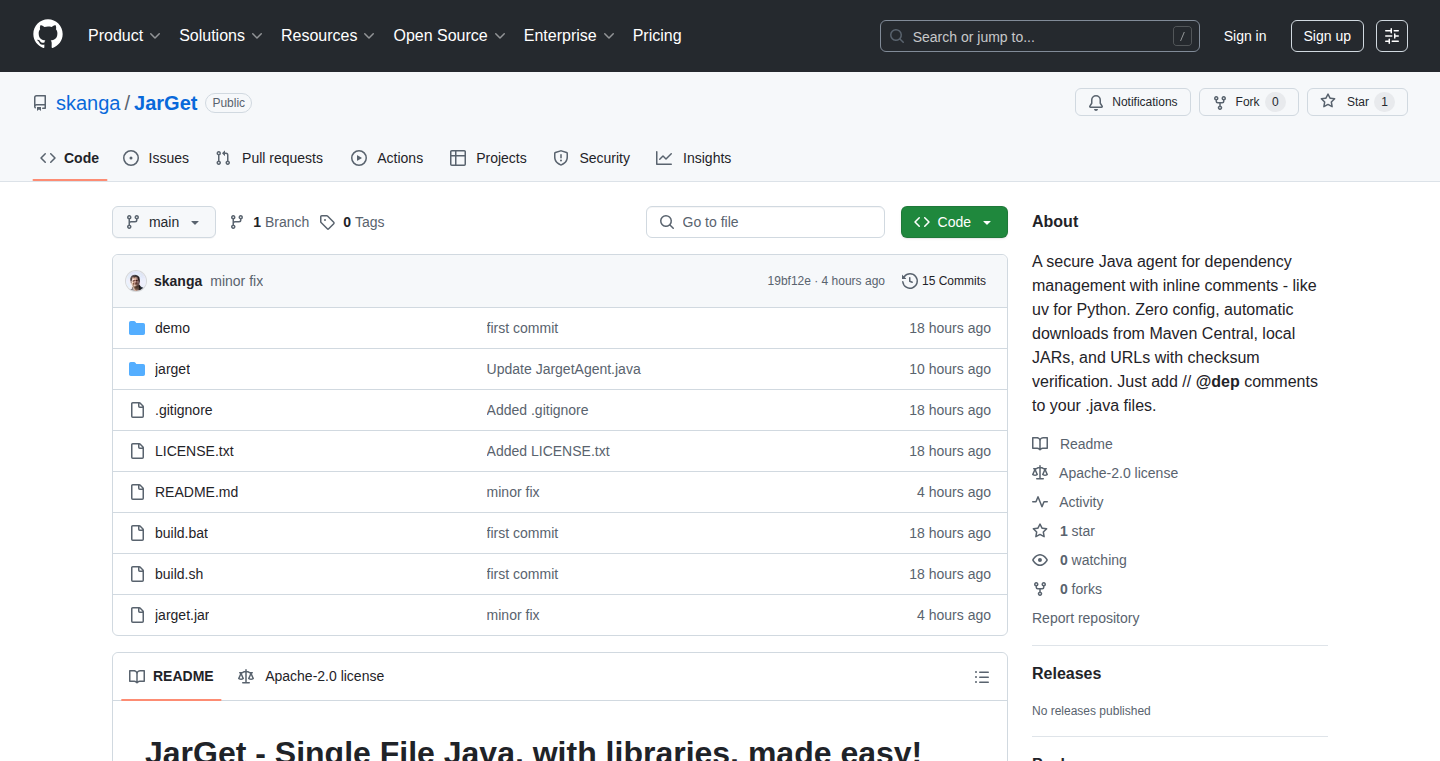Open the jarget.jar file name

click(x=182, y=615)
